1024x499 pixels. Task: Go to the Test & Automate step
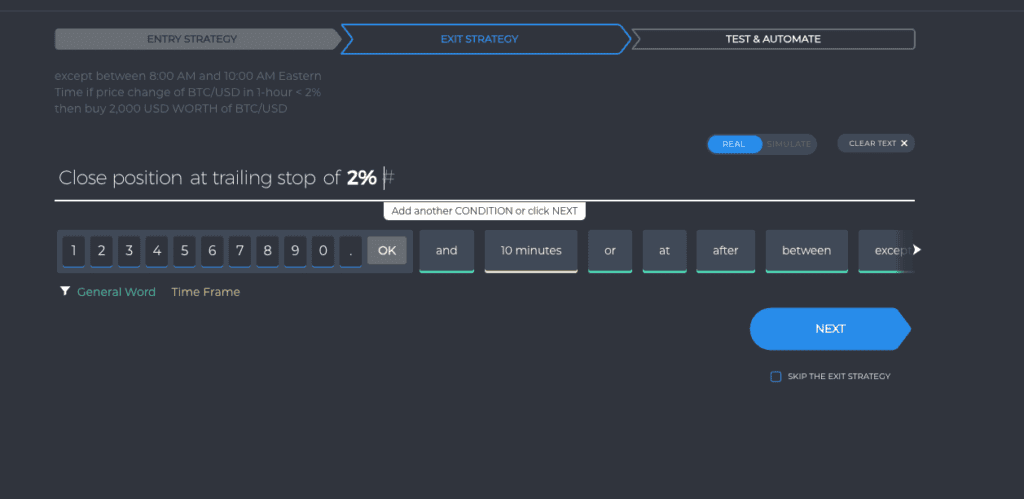773,39
